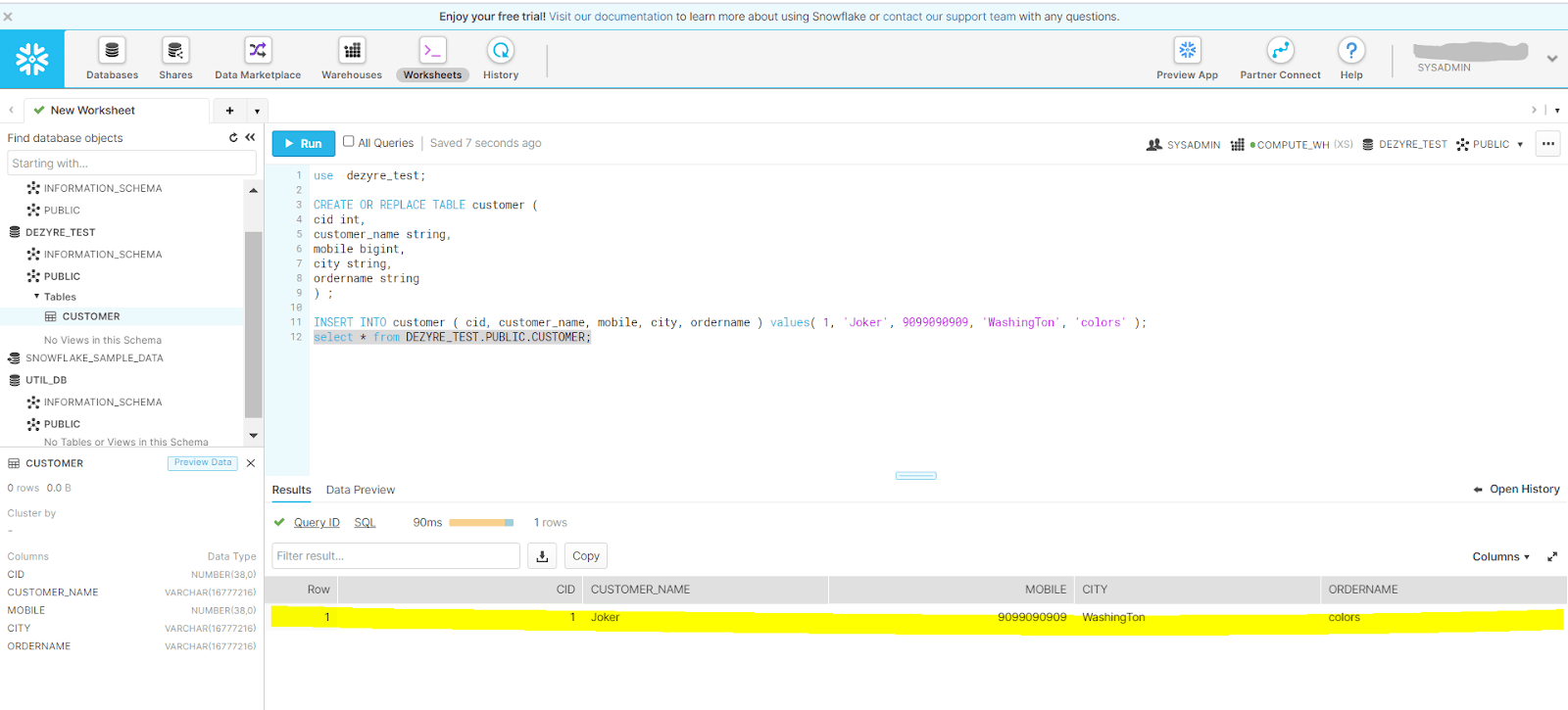Close the CUSTOMER details panel
The height and width of the screenshot is (710, 1568).
[x=251, y=463]
